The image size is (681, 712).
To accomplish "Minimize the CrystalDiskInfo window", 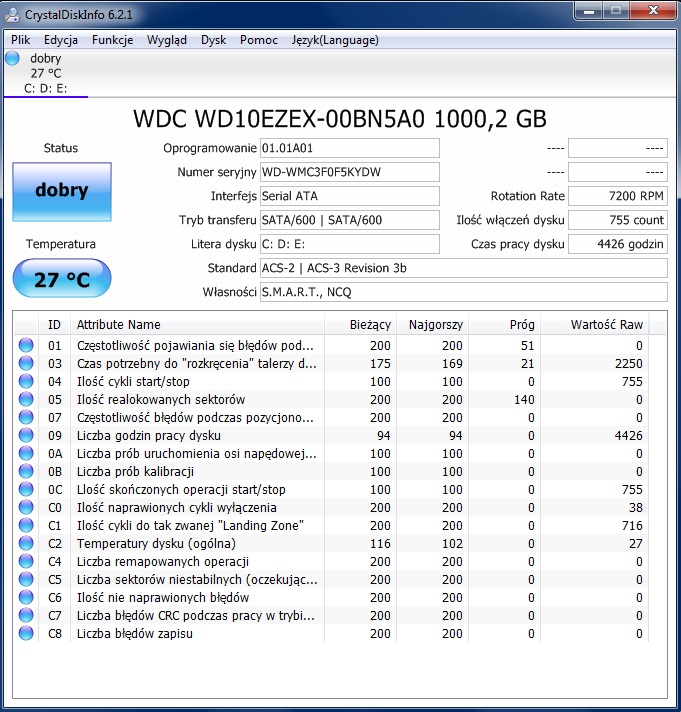I will tap(589, 11).
